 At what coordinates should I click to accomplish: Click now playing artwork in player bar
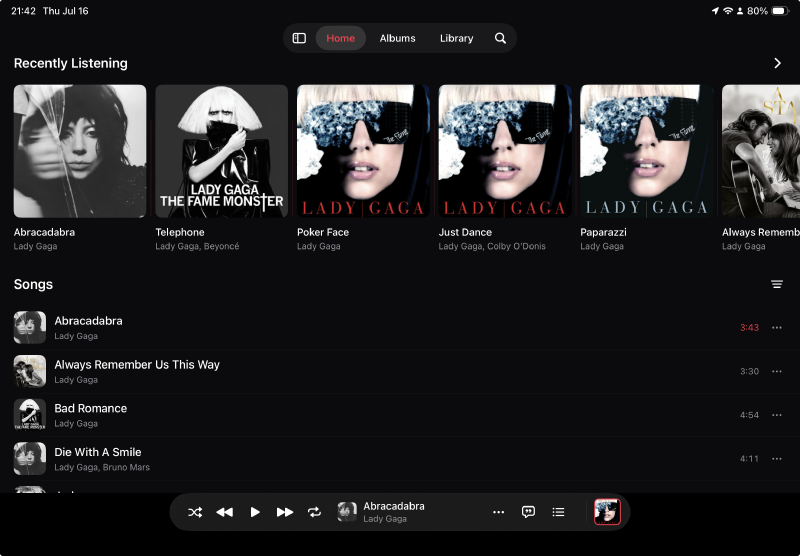click(347, 512)
